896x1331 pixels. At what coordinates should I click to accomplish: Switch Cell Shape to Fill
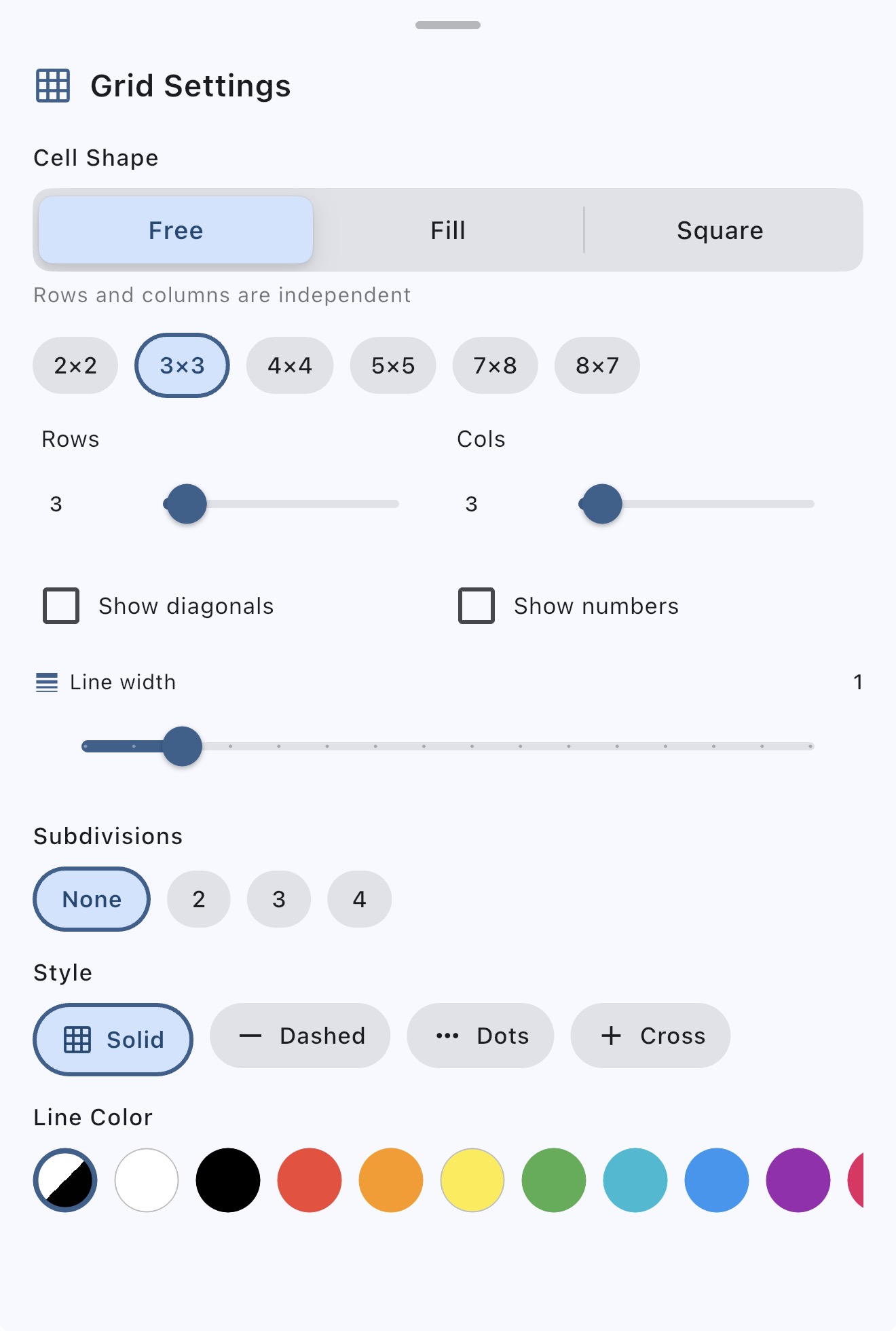(x=447, y=230)
